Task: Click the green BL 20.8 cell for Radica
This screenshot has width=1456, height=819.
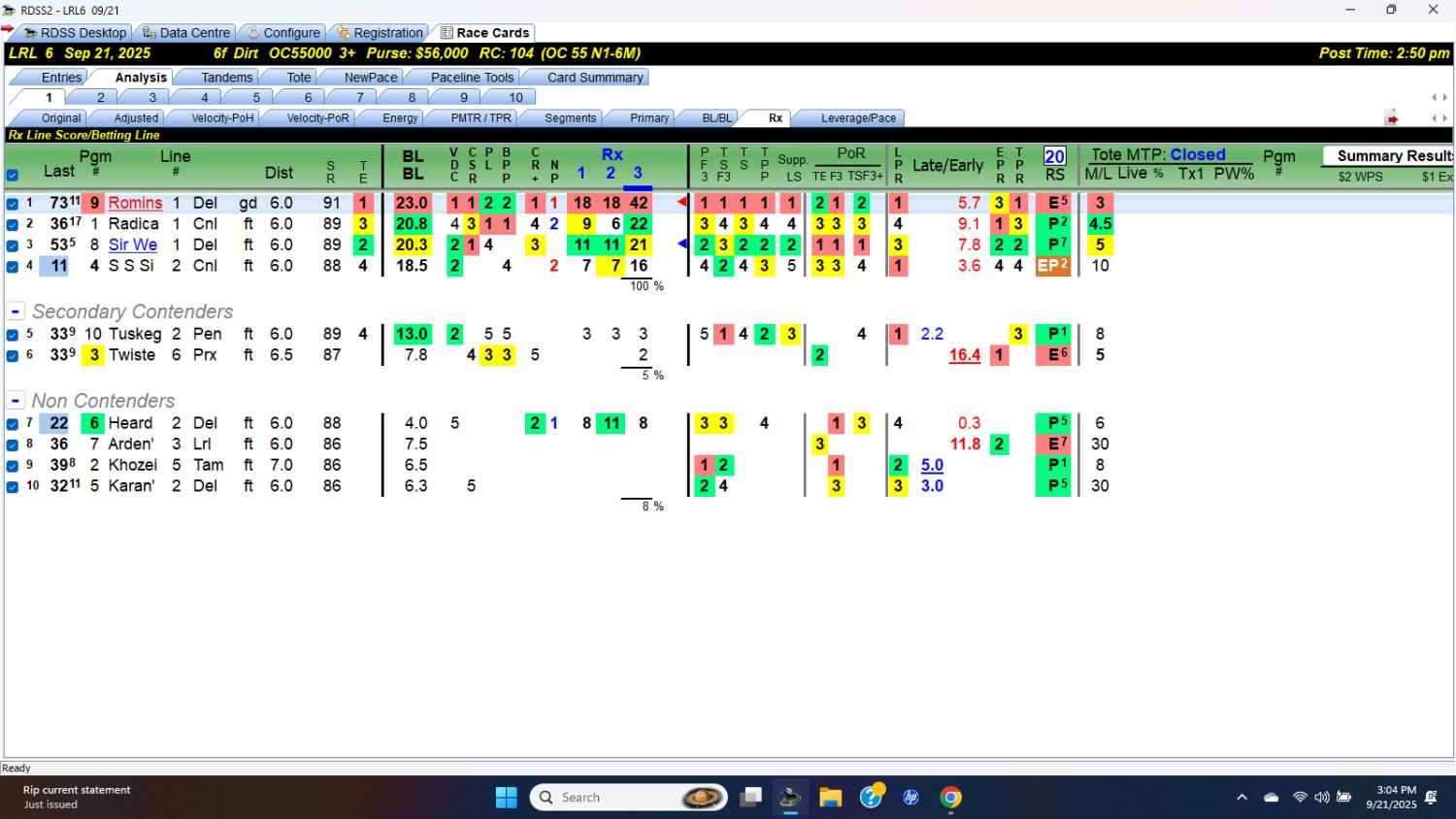Action: (x=412, y=224)
